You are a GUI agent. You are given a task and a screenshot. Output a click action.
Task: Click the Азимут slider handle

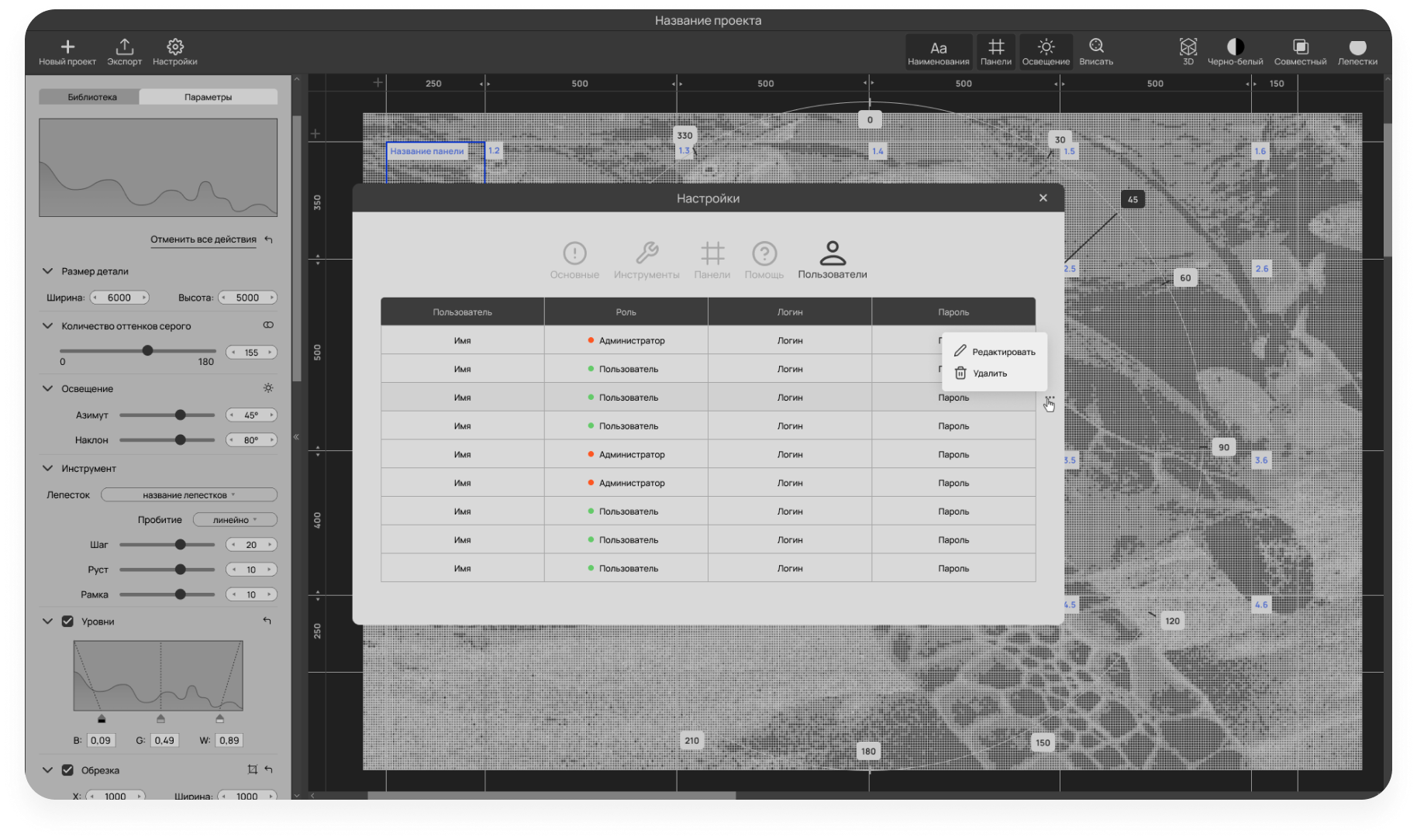[180, 415]
